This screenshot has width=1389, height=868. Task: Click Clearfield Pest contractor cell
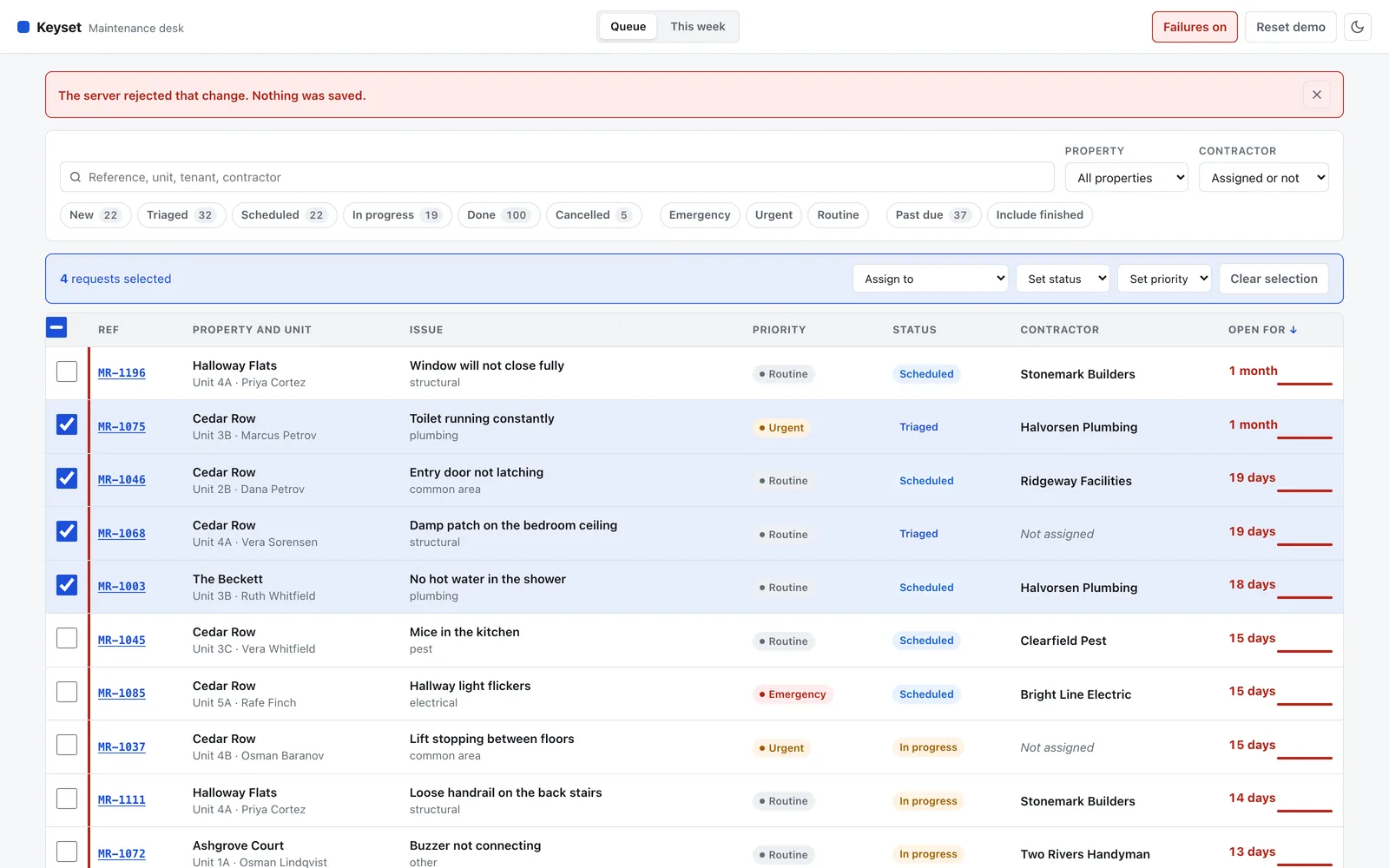click(1063, 641)
